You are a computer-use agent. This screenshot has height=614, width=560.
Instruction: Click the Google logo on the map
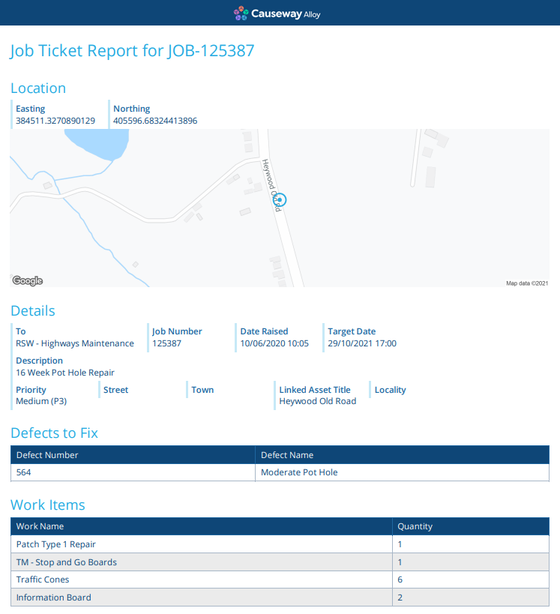click(x=27, y=280)
